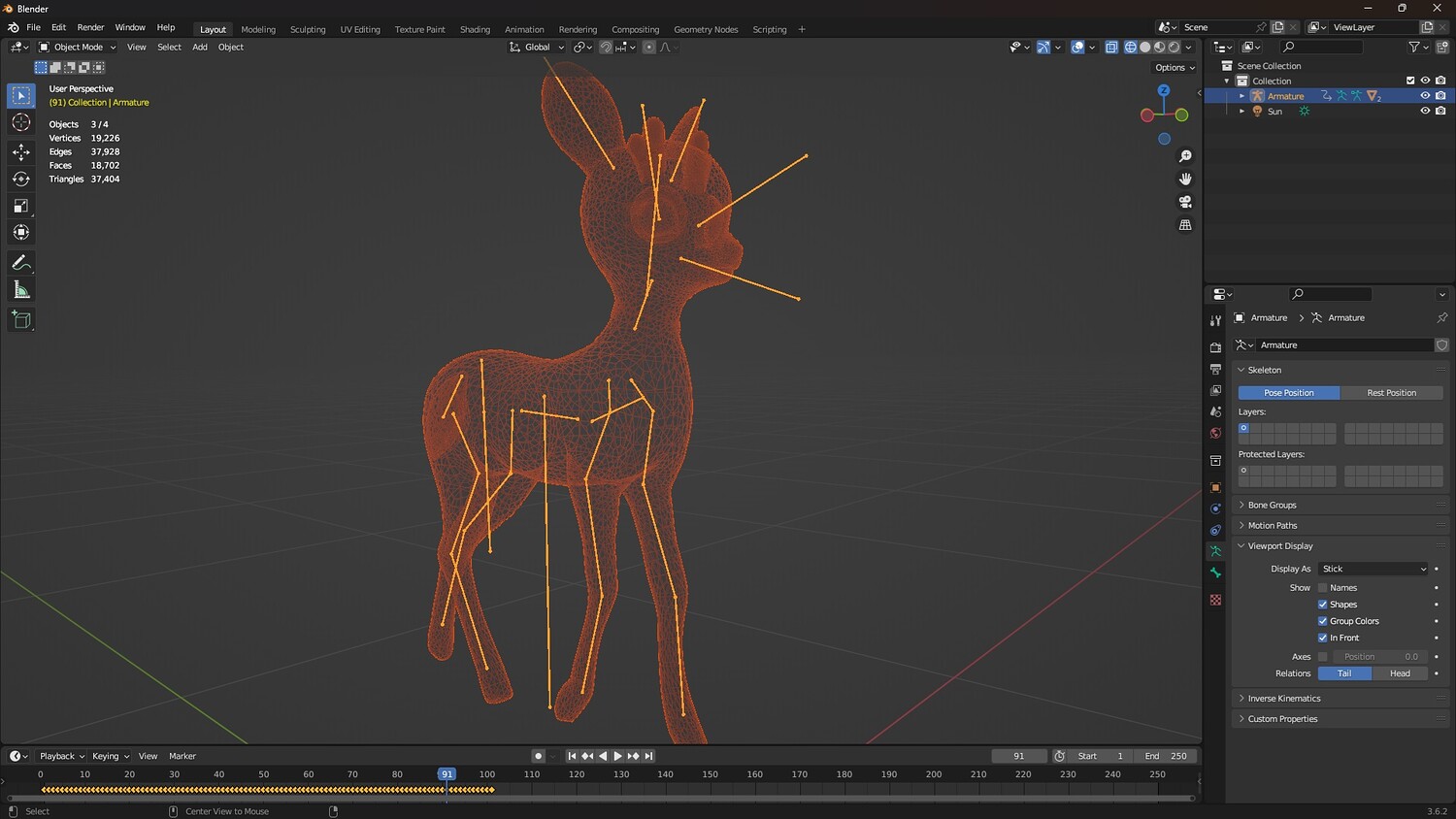1456x819 pixels.
Task: Open the Render properties tab
Action: point(1215,347)
